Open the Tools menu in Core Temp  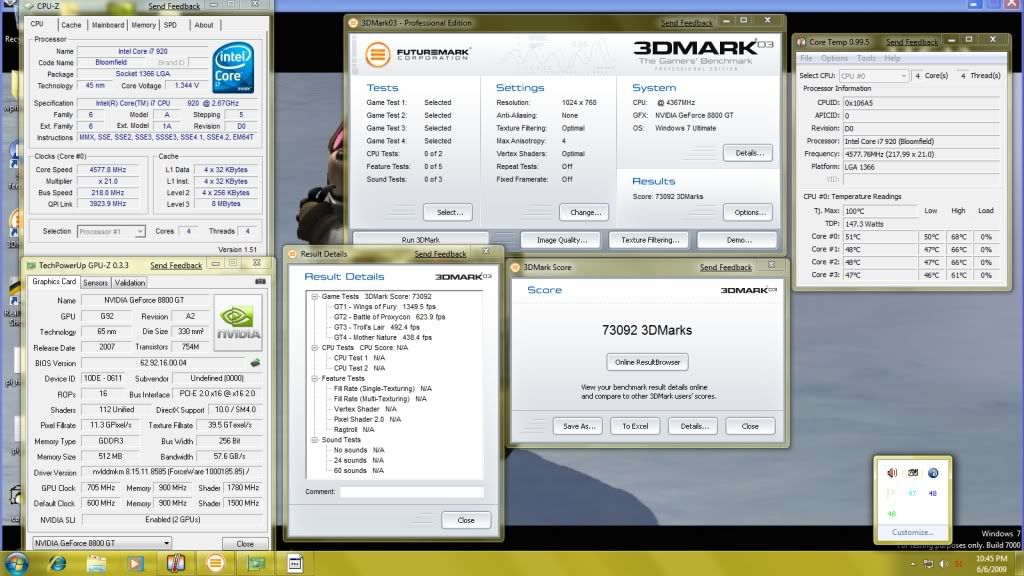[866, 58]
